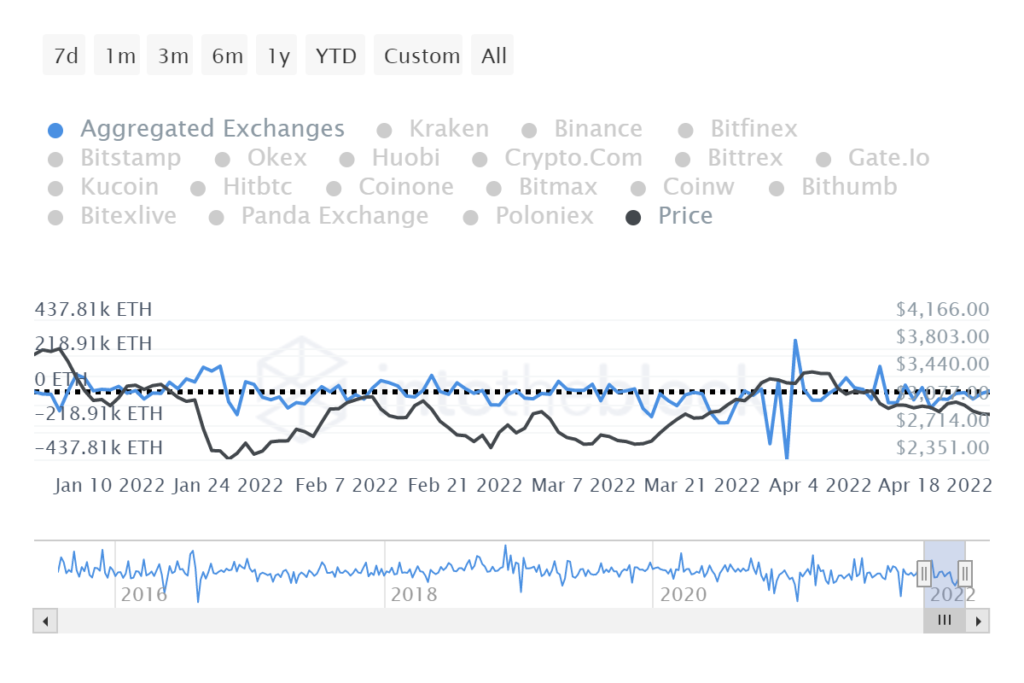Click the -437.81k ETH axis label
1024x683 pixels.
99,447
